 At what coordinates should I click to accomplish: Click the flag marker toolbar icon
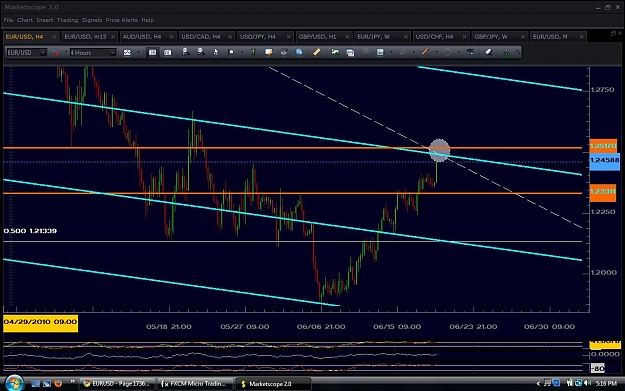point(231,52)
